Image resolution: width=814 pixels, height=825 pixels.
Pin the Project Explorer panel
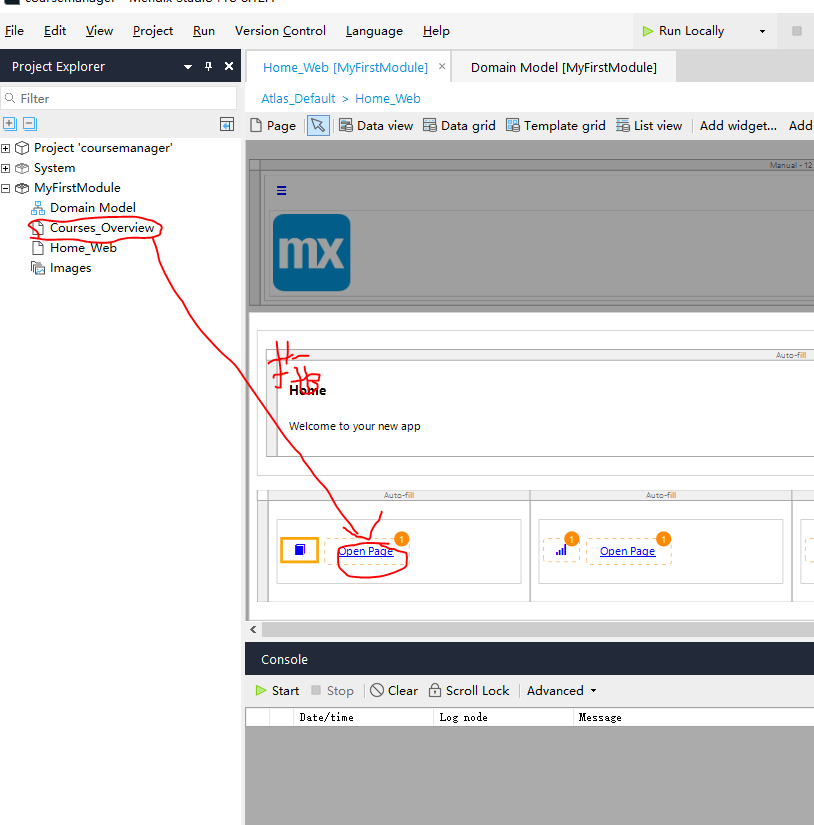(x=208, y=66)
